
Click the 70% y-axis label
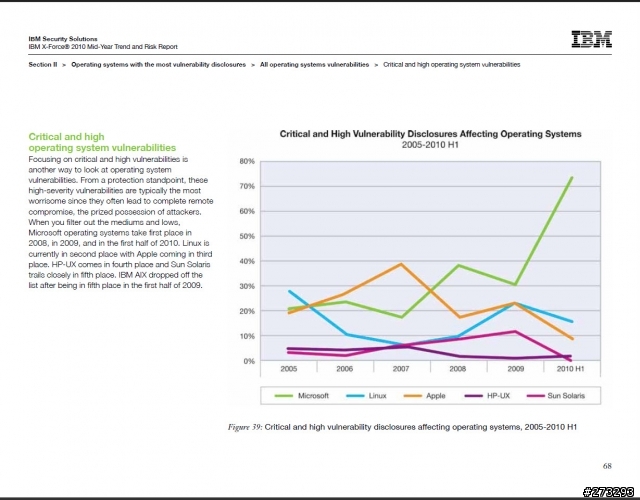point(247,186)
